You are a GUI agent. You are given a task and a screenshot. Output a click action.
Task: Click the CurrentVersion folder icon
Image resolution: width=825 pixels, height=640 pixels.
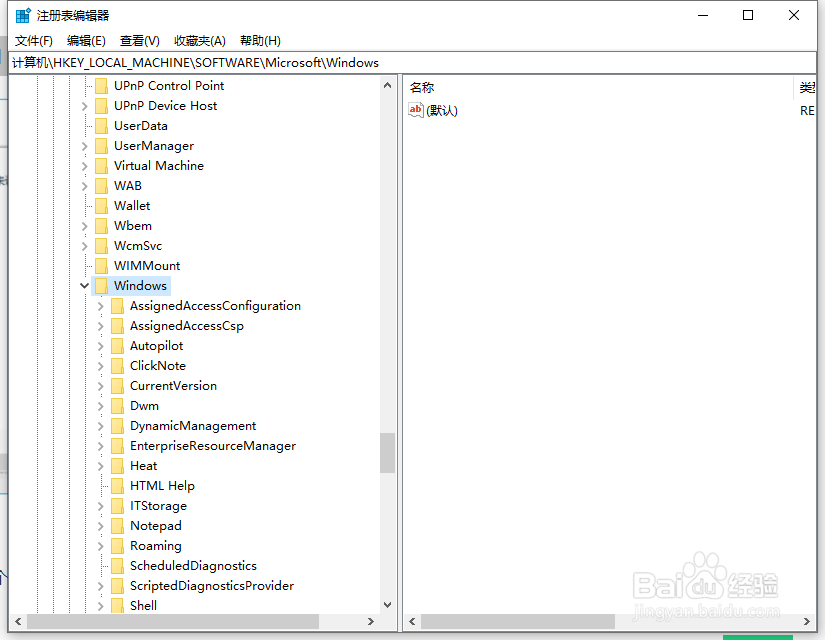tap(118, 386)
